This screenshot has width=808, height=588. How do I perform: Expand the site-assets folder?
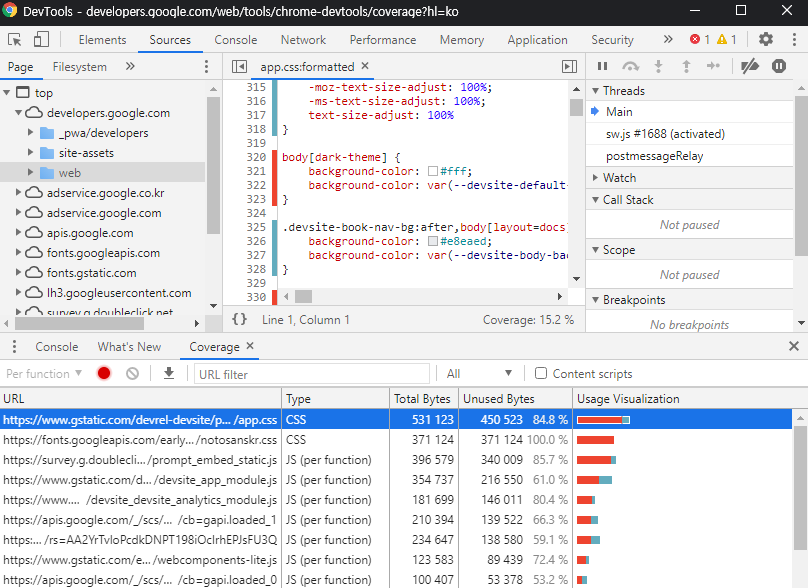point(30,153)
